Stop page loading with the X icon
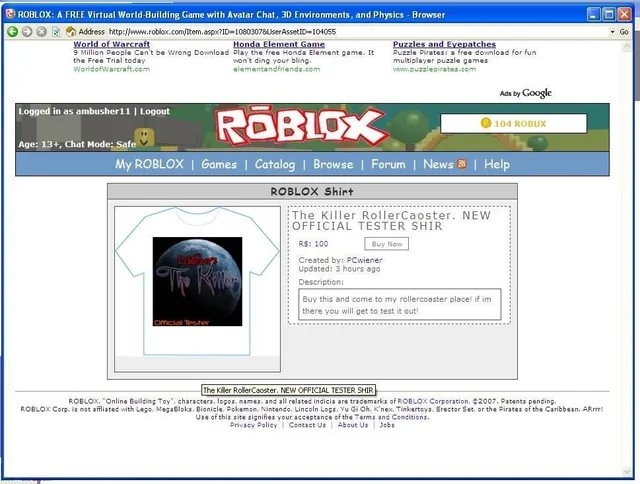This screenshot has width=640, height=484. [x=41, y=31]
